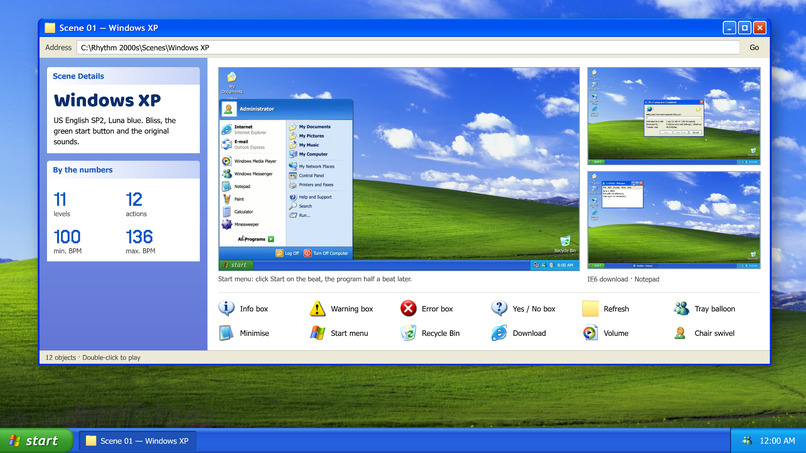Minimize the Scene 01 window
Screen dimensions: 806x453
[729, 28]
